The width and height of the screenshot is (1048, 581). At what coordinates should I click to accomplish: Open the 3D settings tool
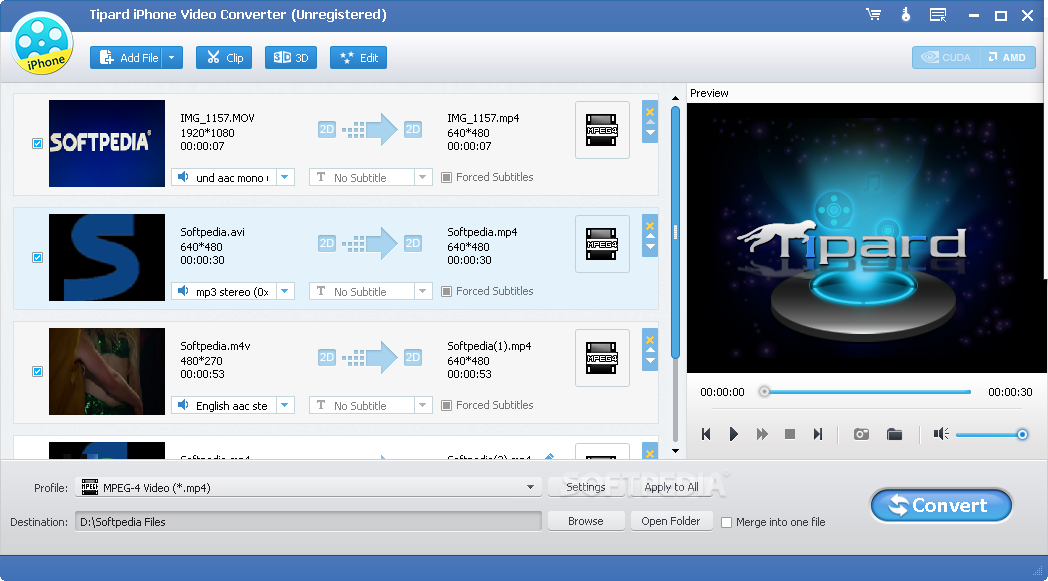click(291, 57)
